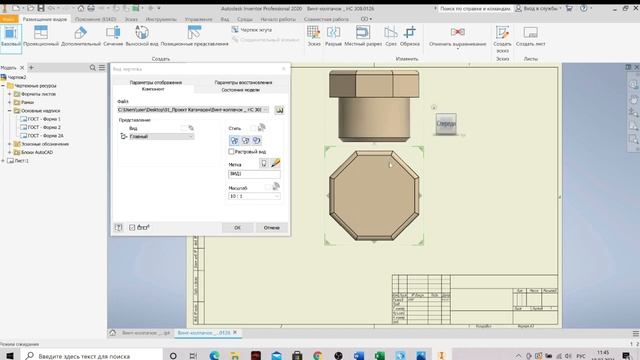Screen dimensions: 640x360
Task: Open the Инструменты ribbon tab
Action: click(x=161, y=19)
